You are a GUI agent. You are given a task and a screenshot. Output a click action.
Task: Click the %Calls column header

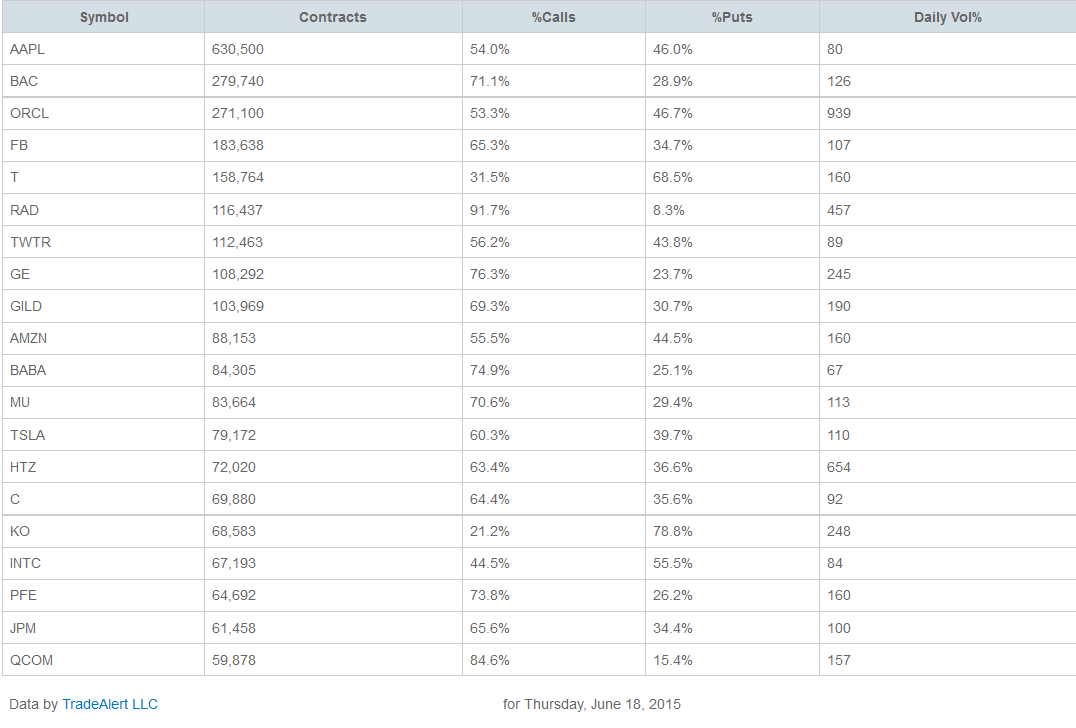tap(553, 17)
